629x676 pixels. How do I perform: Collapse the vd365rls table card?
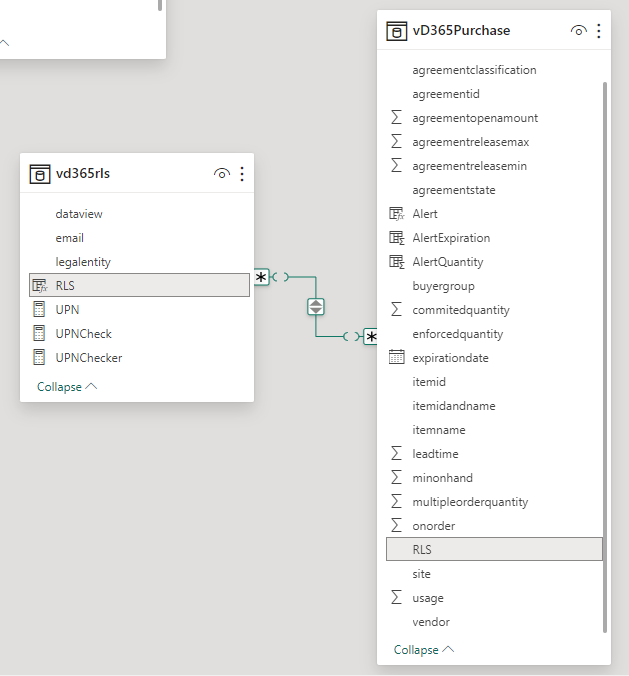tap(67, 387)
